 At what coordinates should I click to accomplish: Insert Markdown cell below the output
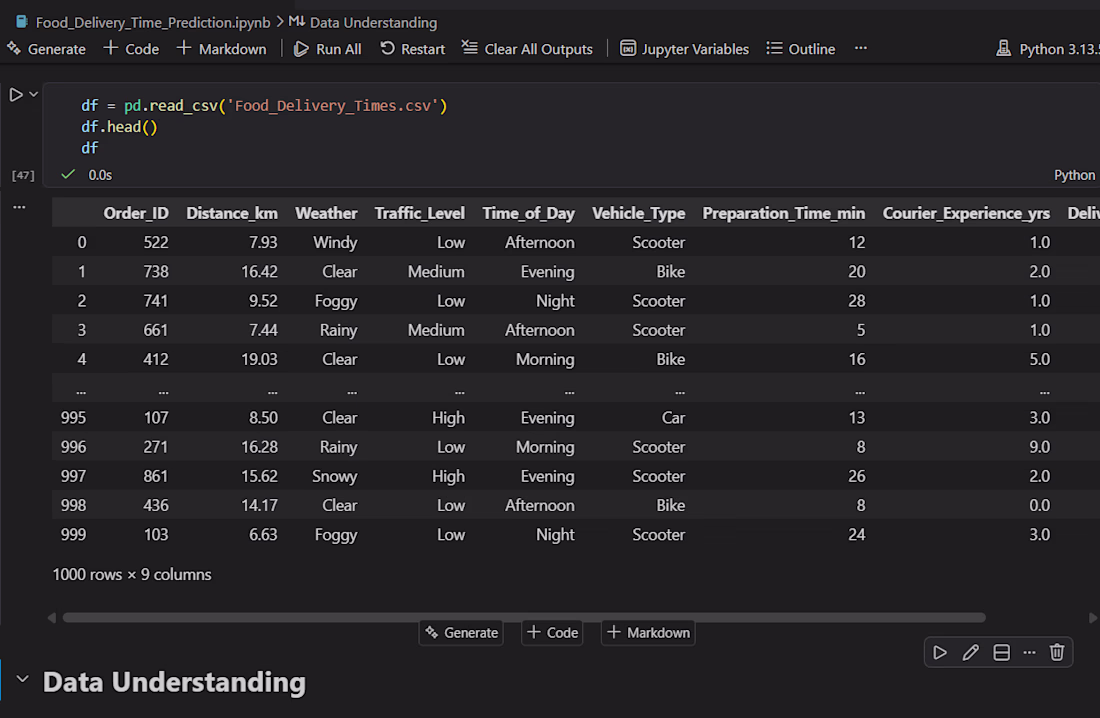648,632
